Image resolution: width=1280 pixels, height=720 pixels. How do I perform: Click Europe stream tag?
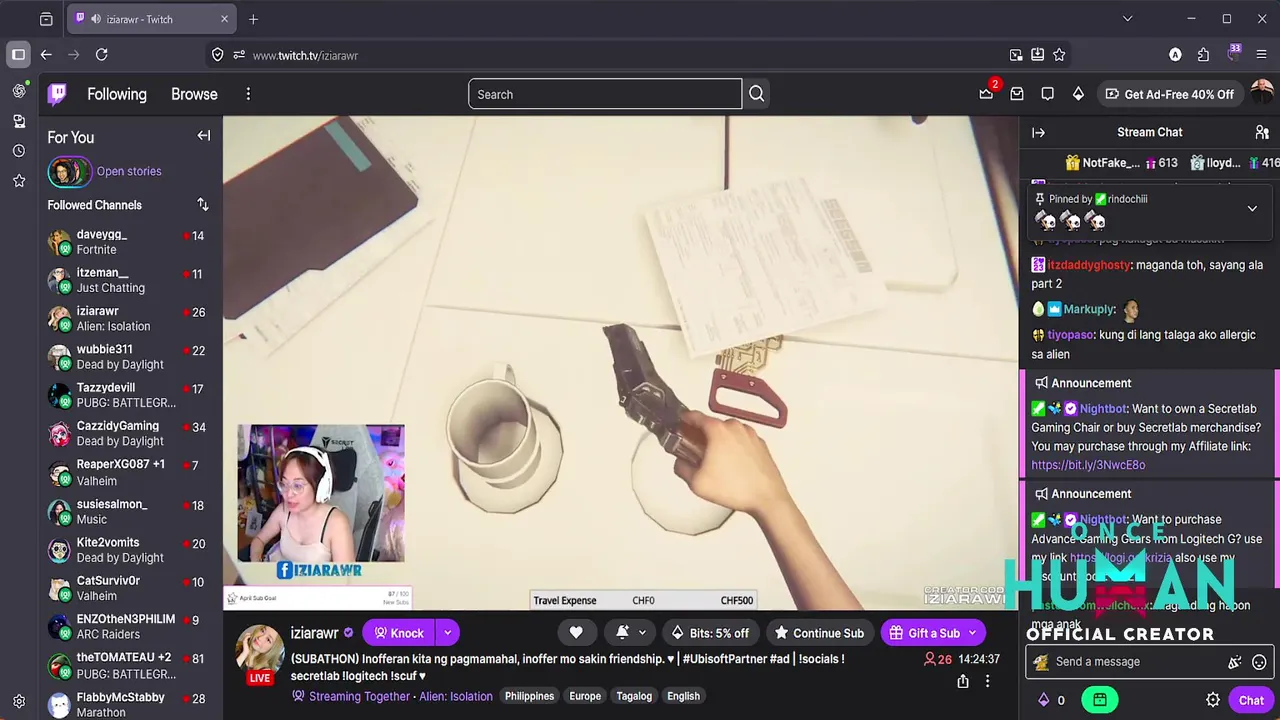click(x=585, y=696)
